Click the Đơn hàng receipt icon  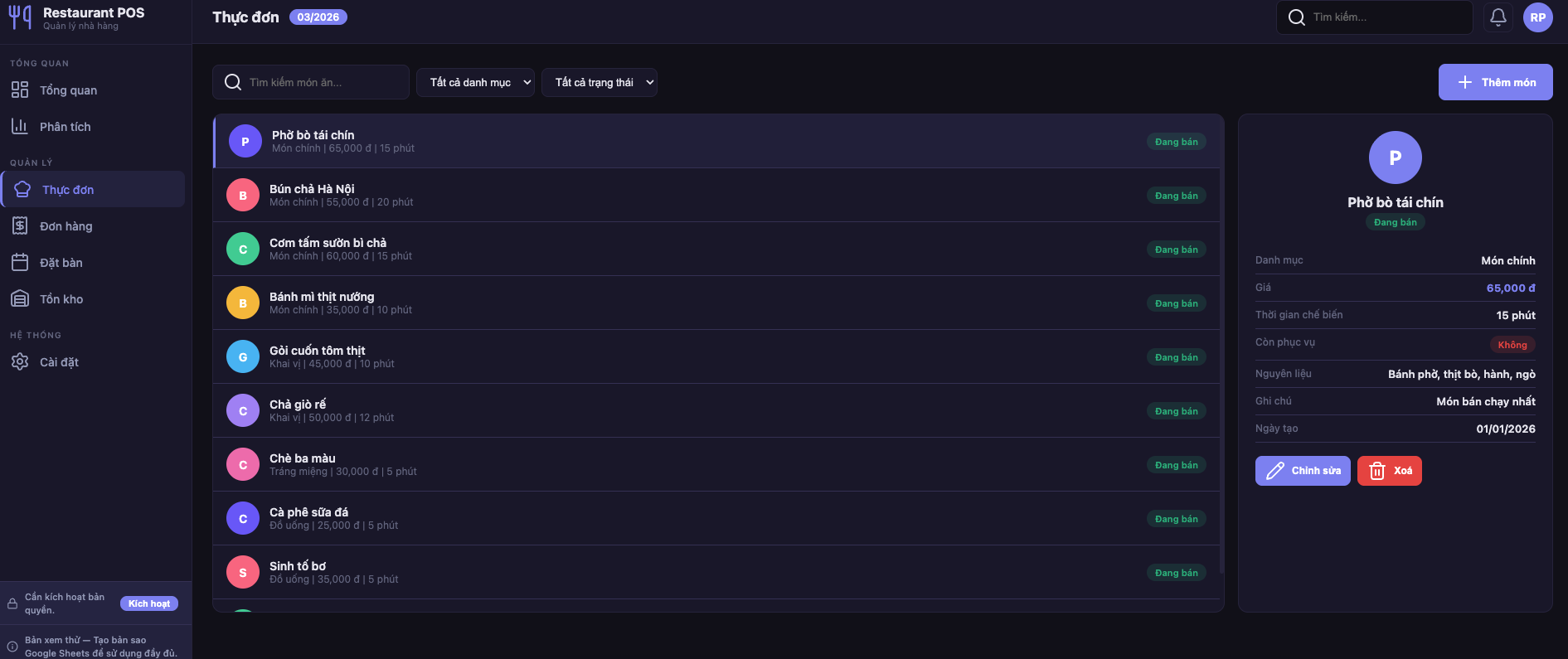click(20, 226)
